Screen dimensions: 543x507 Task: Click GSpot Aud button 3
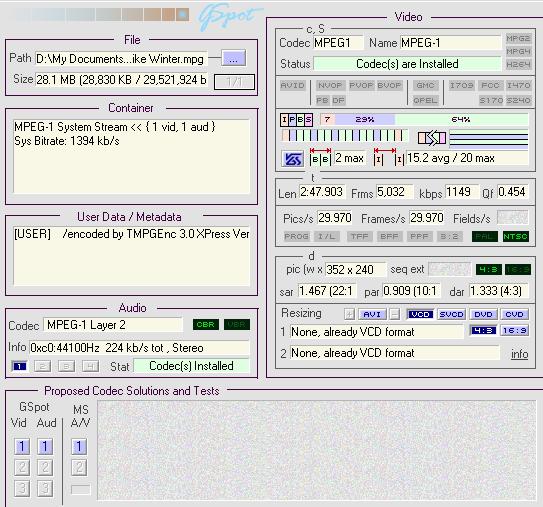(x=45, y=488)
